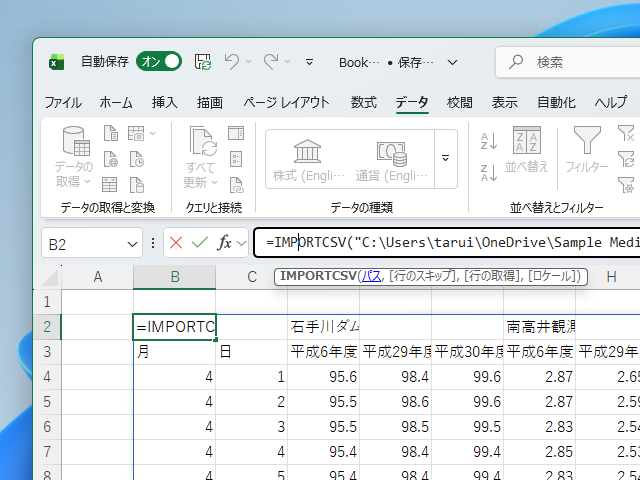Viewport: 640px width, 480px height.
Task: Click the Reapply filter icon
Action: pos(626,159)
